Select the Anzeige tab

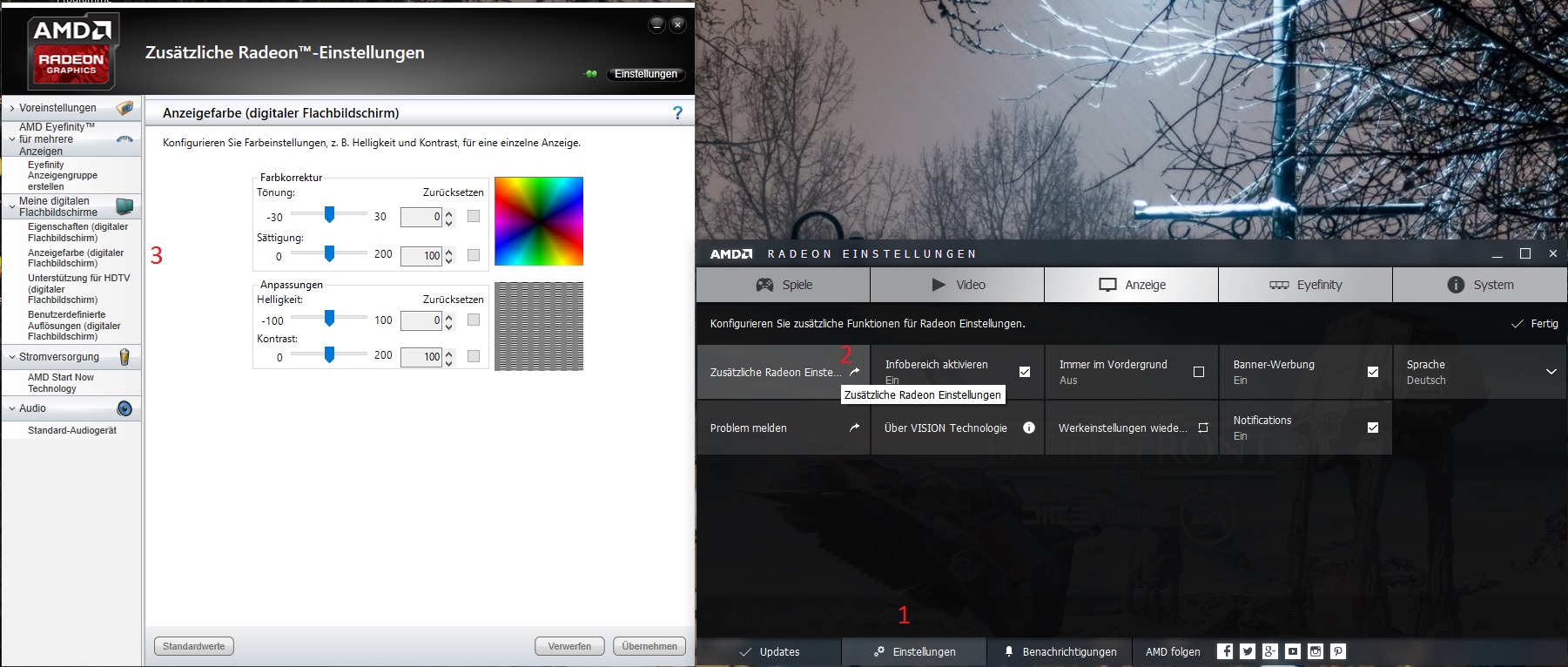coord(1131,285)
